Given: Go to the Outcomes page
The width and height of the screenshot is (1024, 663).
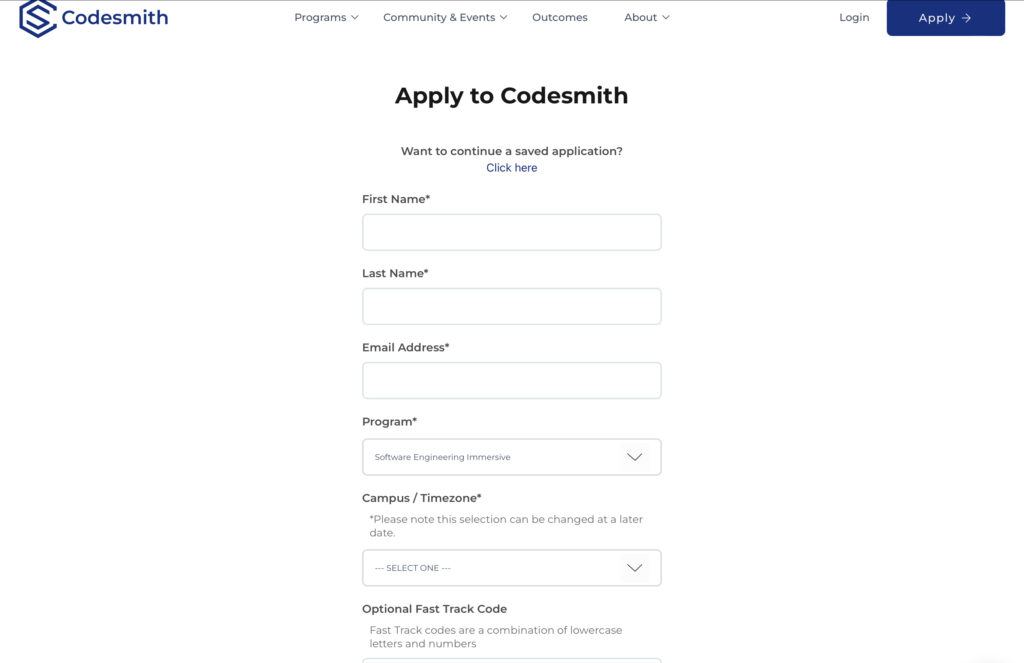Looking at the screenshot, I should click(x=560, y=18).
